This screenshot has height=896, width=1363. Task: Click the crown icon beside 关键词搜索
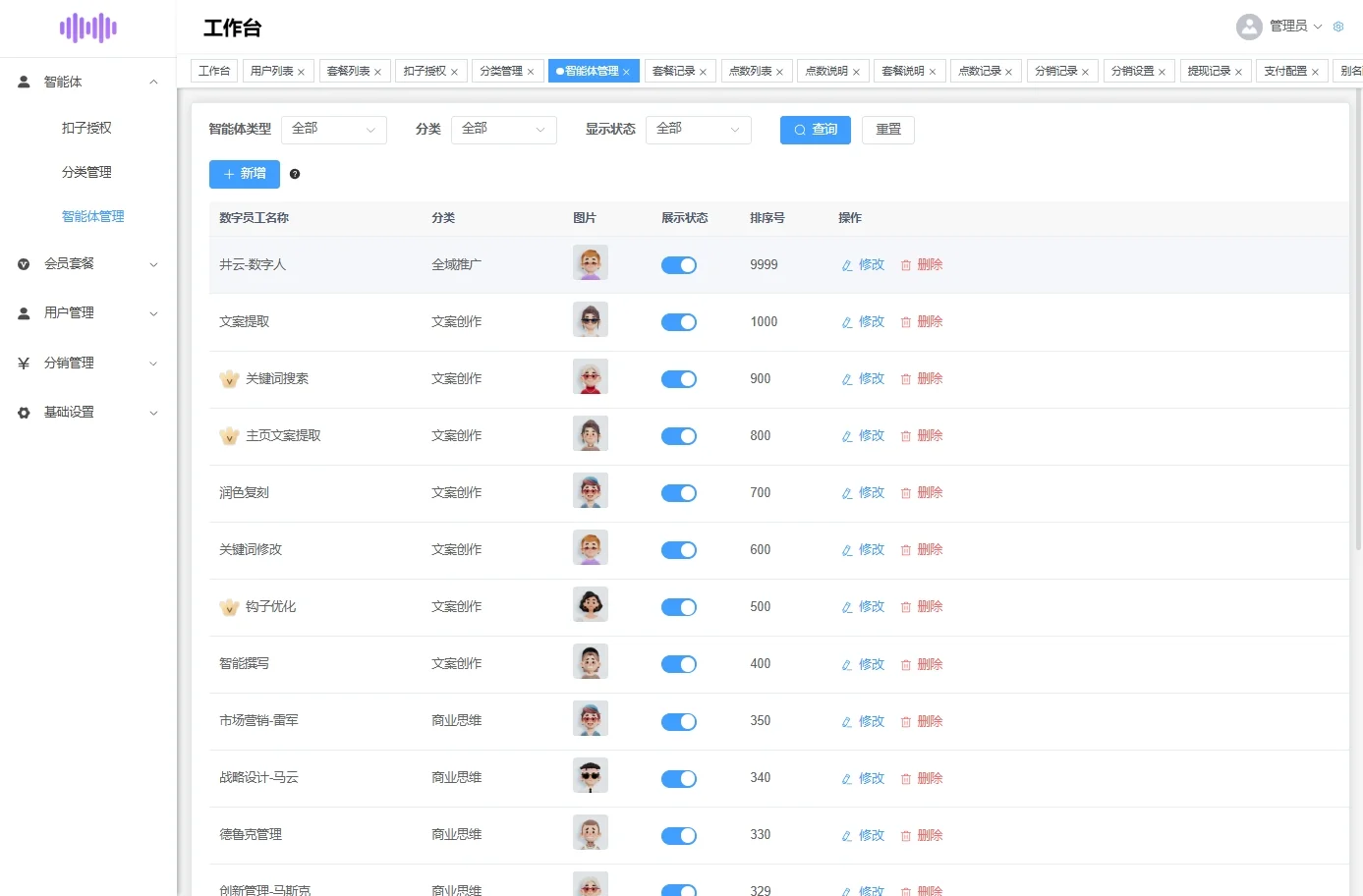tap(229, 379)
